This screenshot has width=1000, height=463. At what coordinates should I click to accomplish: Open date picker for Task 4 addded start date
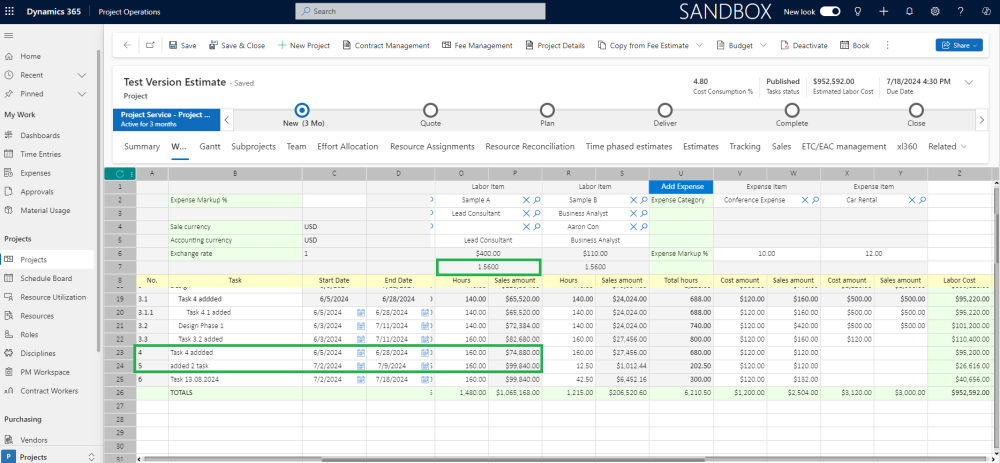pyautogui.click(x=361, y=353)
